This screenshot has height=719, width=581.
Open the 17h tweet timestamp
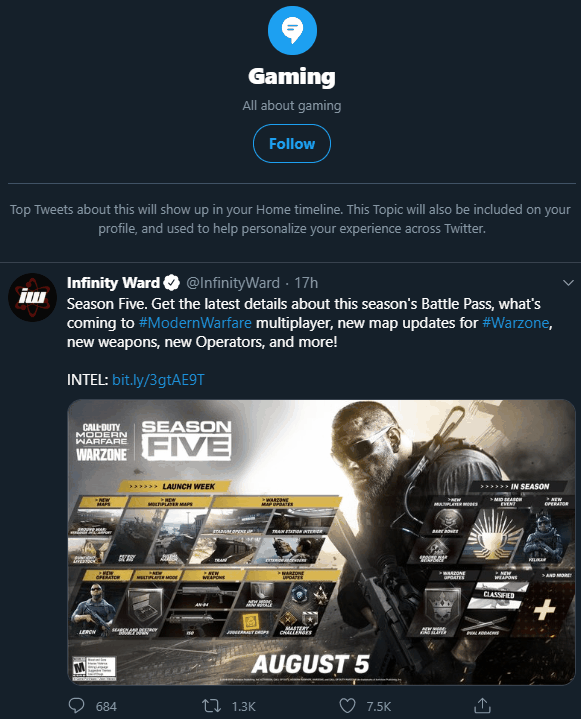coord(306,283)
